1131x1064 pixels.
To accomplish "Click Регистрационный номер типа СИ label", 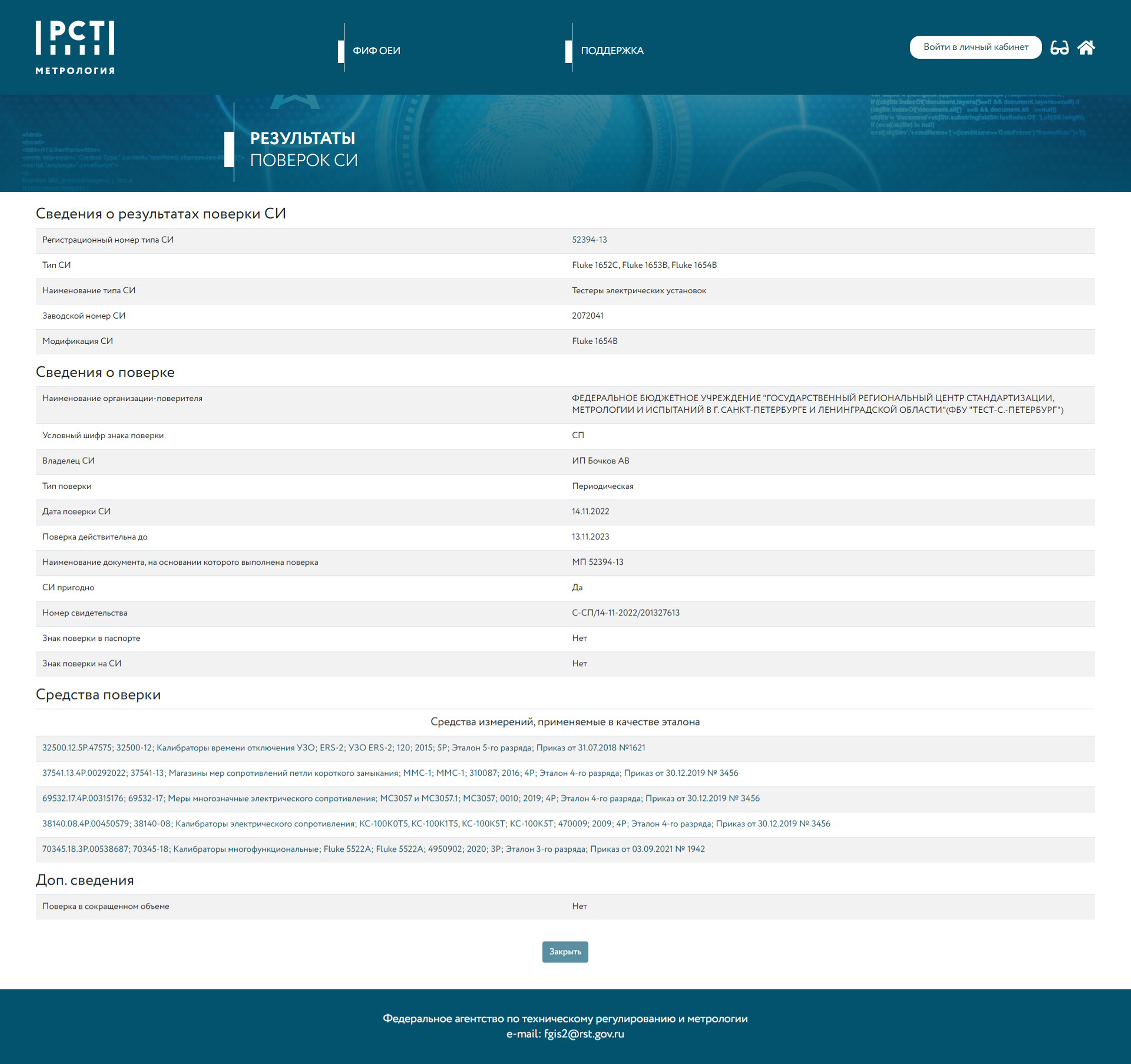I will point(108,240).
